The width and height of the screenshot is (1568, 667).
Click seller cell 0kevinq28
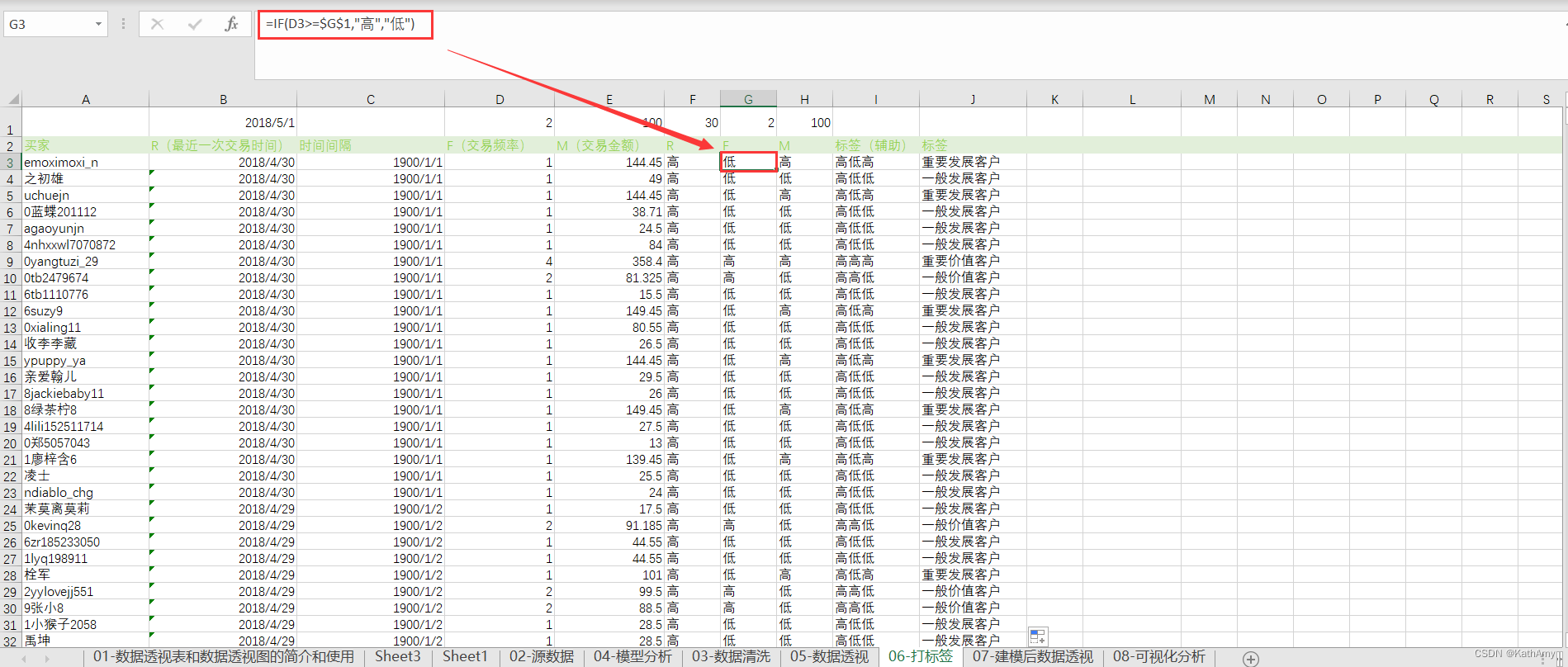pos(85,526)
